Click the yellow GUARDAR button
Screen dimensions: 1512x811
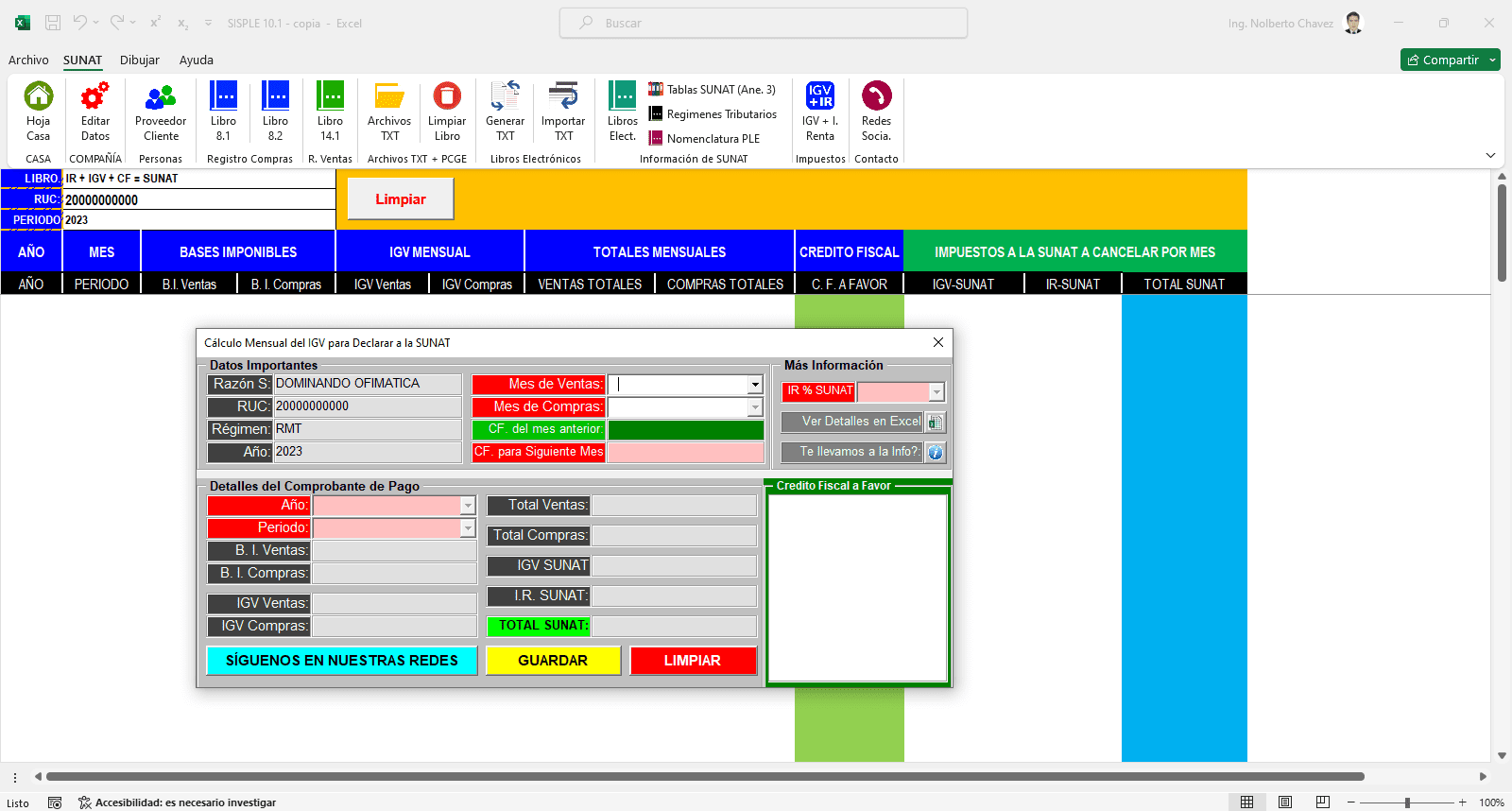553,661
